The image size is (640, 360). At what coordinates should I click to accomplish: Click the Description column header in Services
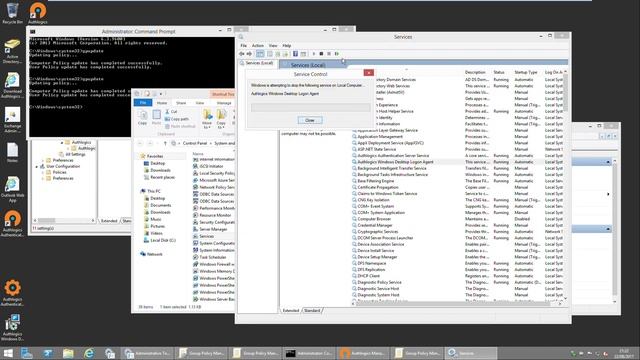click(x=476, y=72)
